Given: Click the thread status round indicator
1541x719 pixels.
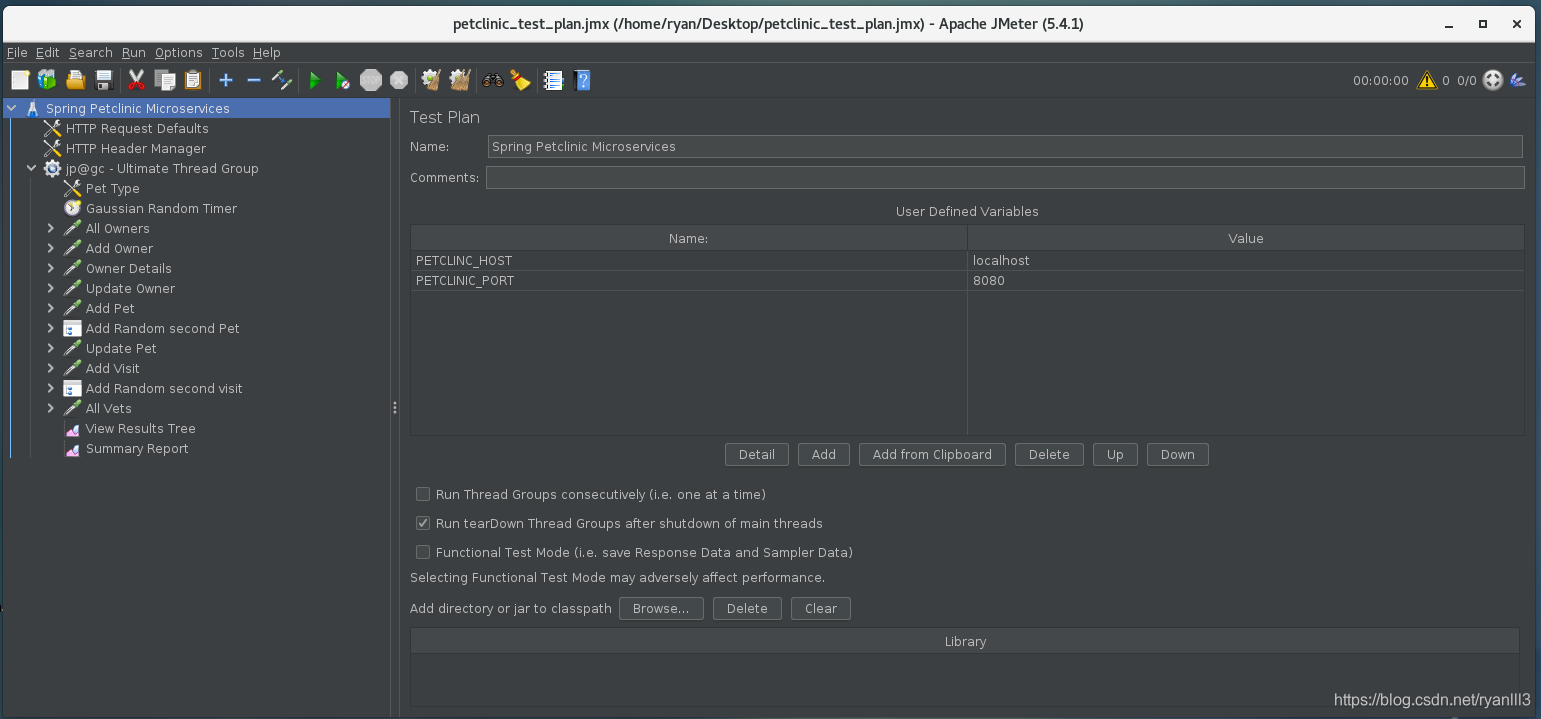Looking at the screenshot, I should 1493,80.
